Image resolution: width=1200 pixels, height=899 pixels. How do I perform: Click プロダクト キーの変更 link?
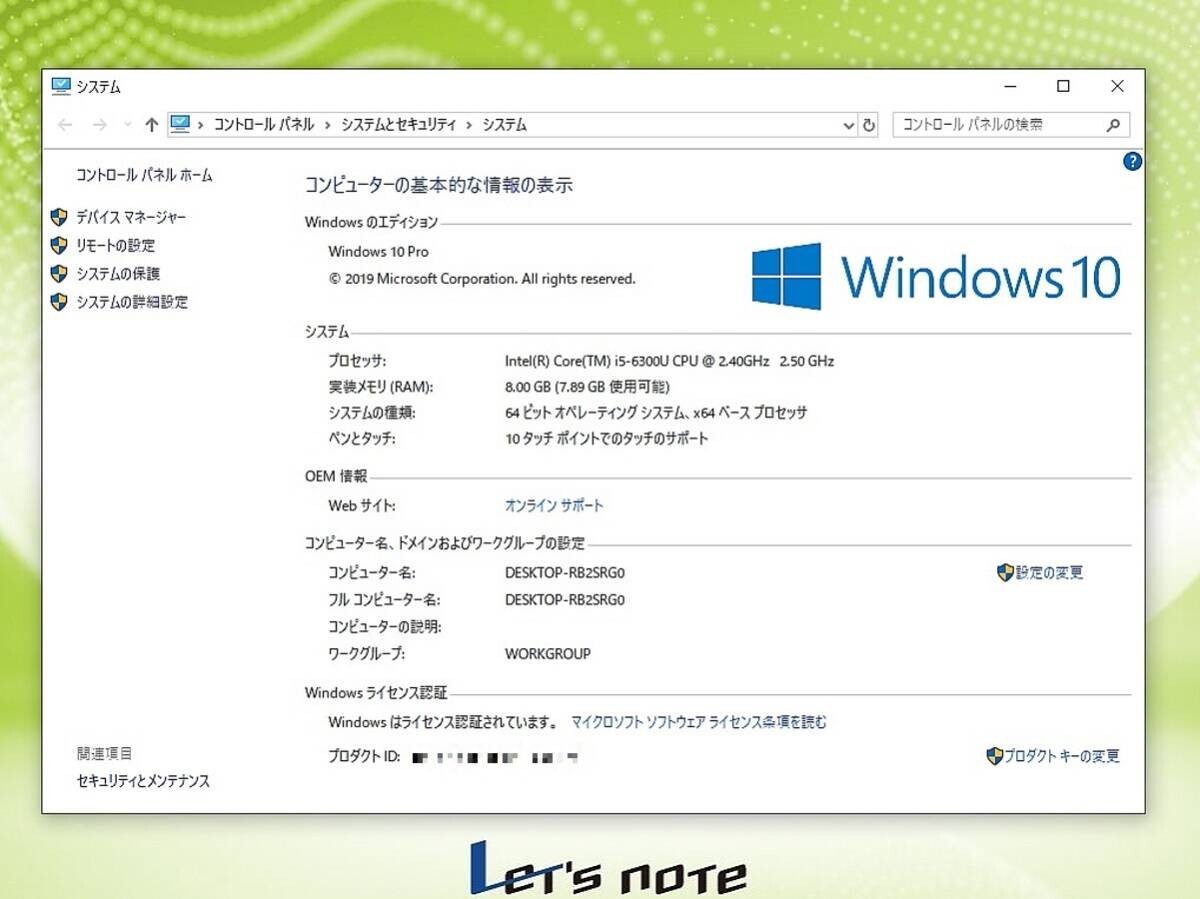[x=1062, y=756]
